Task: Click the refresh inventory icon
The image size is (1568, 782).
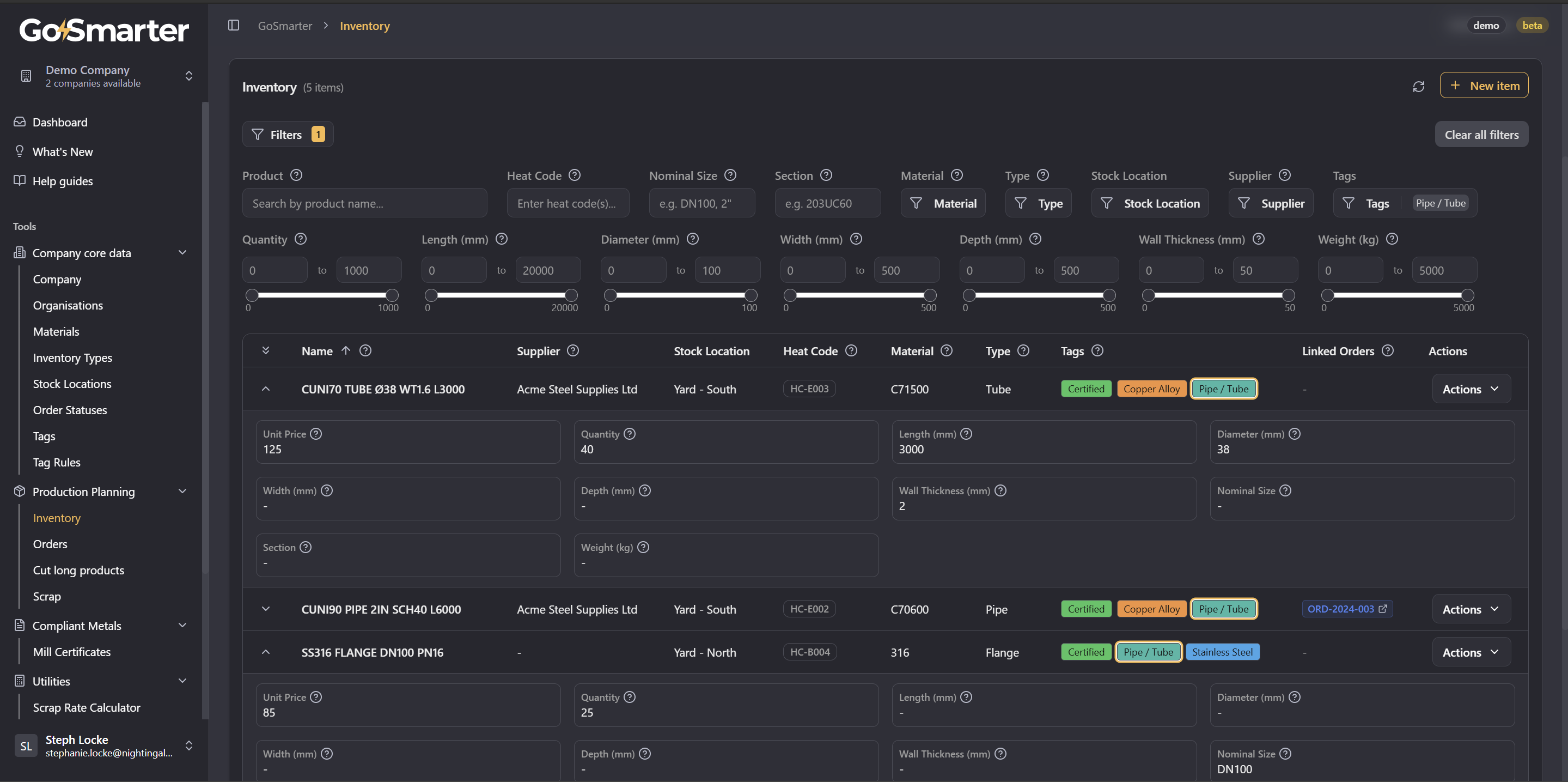Action: point(1418,87)
